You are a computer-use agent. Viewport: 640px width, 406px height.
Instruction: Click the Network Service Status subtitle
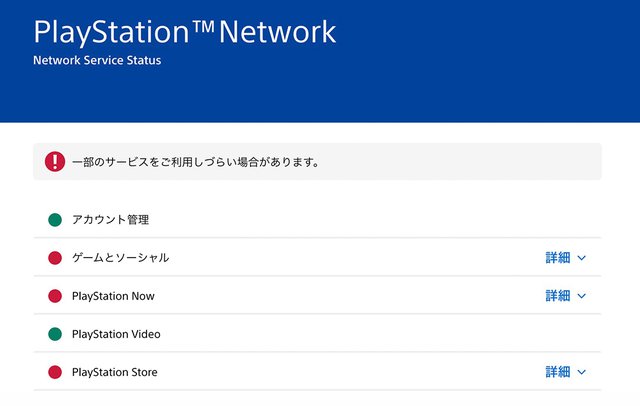tap(97, 60)
